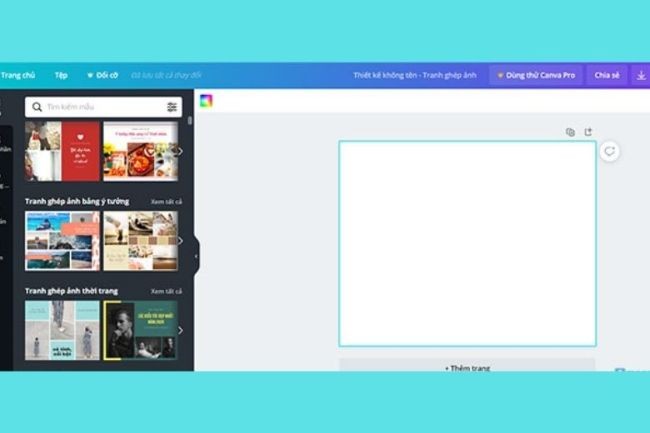Click Thêm trang to add a page
Screen dimensions: 650x433
click(467, 367)
